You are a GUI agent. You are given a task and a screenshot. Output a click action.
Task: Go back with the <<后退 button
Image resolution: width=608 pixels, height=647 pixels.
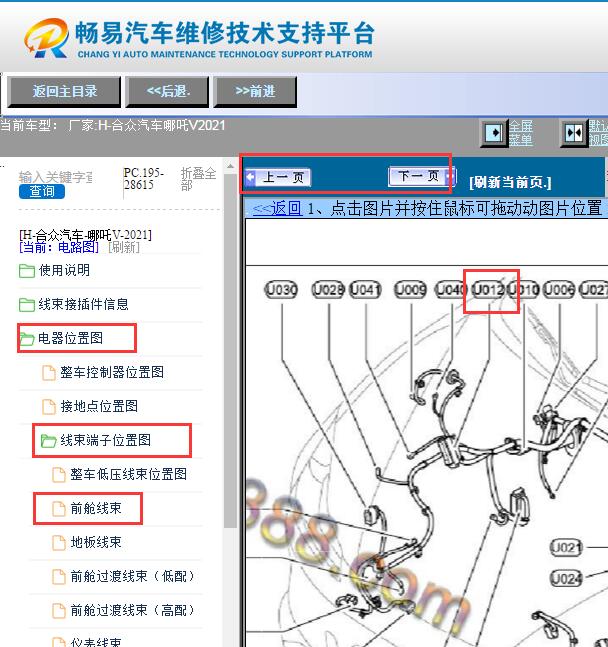[x=167, y=92]
